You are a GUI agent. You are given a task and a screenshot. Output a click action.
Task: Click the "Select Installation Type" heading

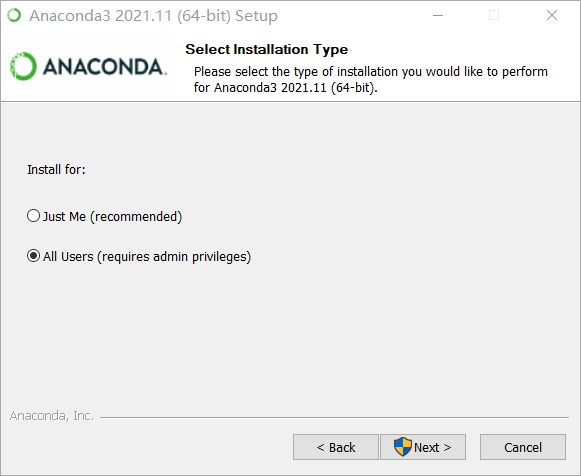(x=266, y=50)
